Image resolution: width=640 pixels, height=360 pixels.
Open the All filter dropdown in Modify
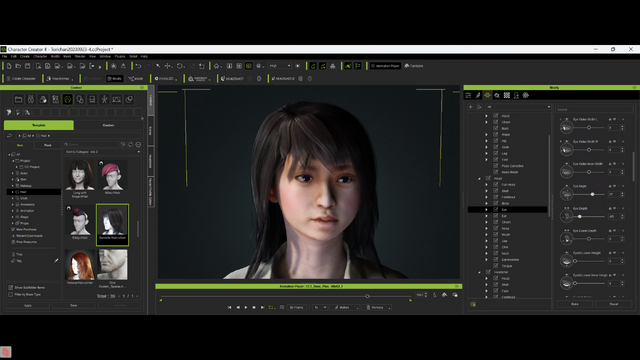518,107
